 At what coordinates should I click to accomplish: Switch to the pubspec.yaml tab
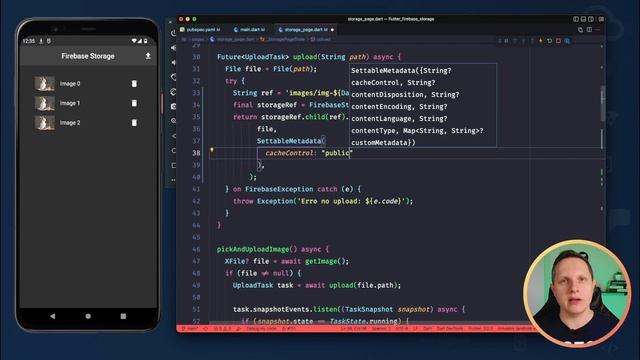tap(200, 29)
